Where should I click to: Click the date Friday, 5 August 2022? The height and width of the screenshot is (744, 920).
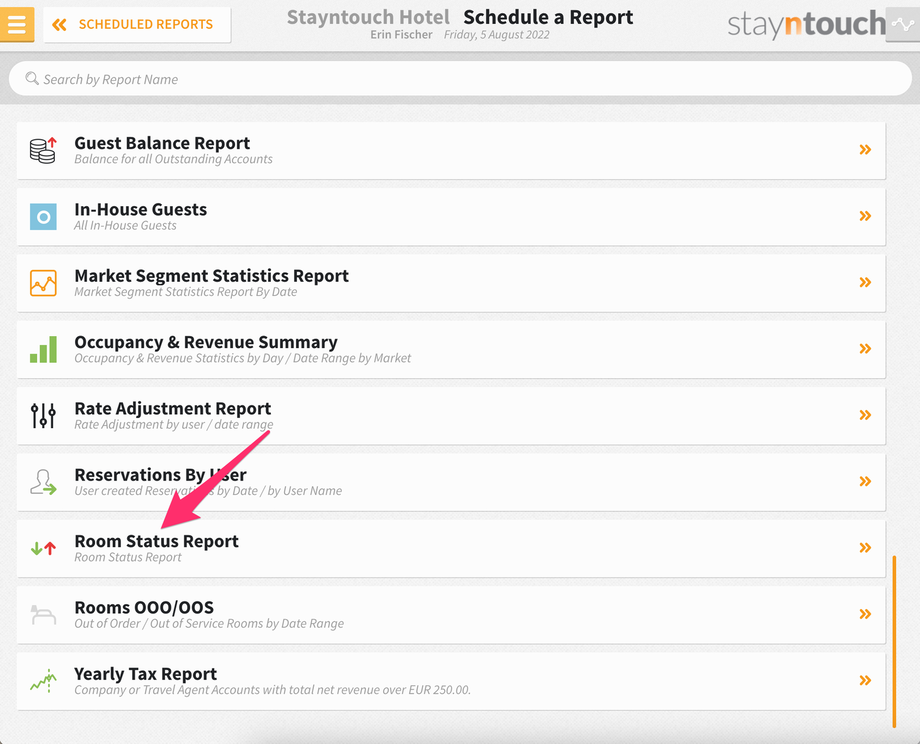(496, 35)
